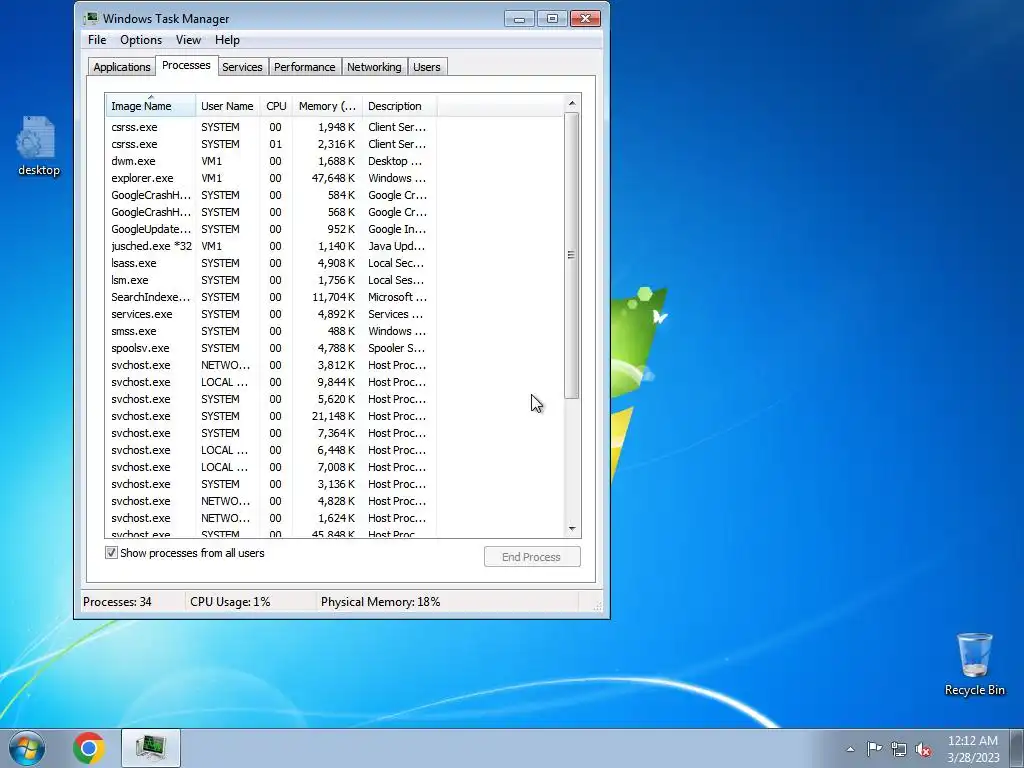Select the explorer.exe process row

271,178
